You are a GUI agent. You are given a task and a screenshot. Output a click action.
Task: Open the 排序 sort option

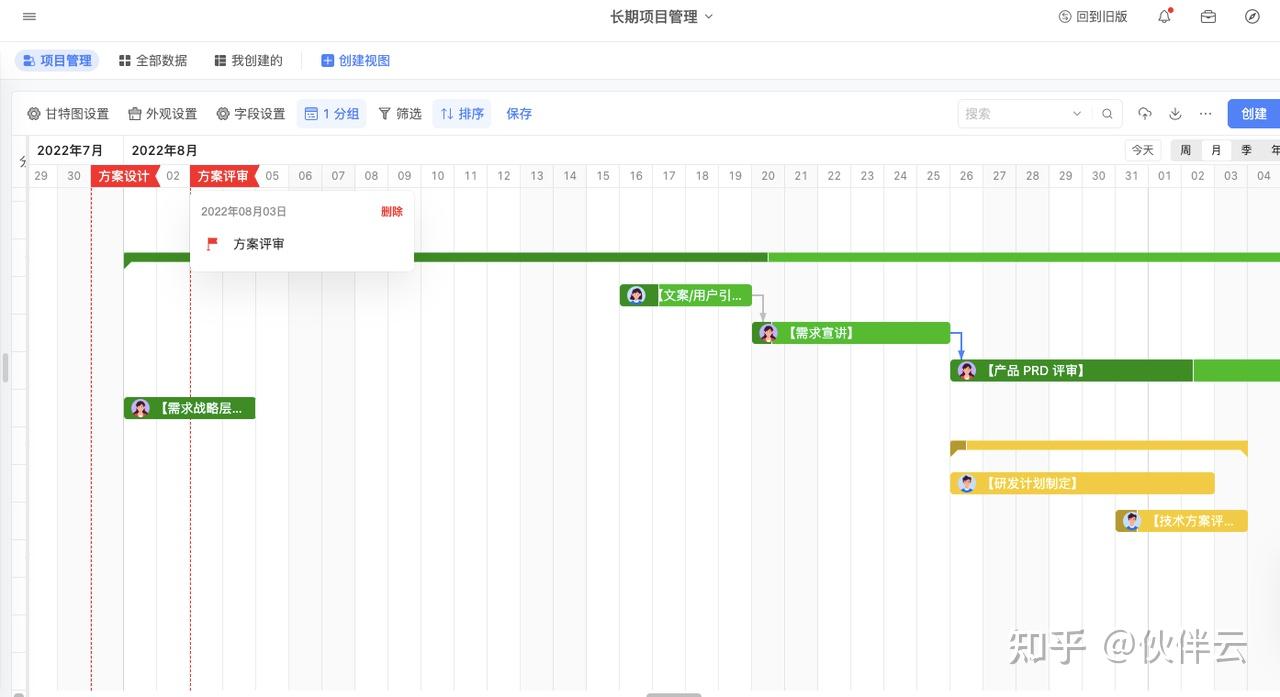click(x=462, y=114)
